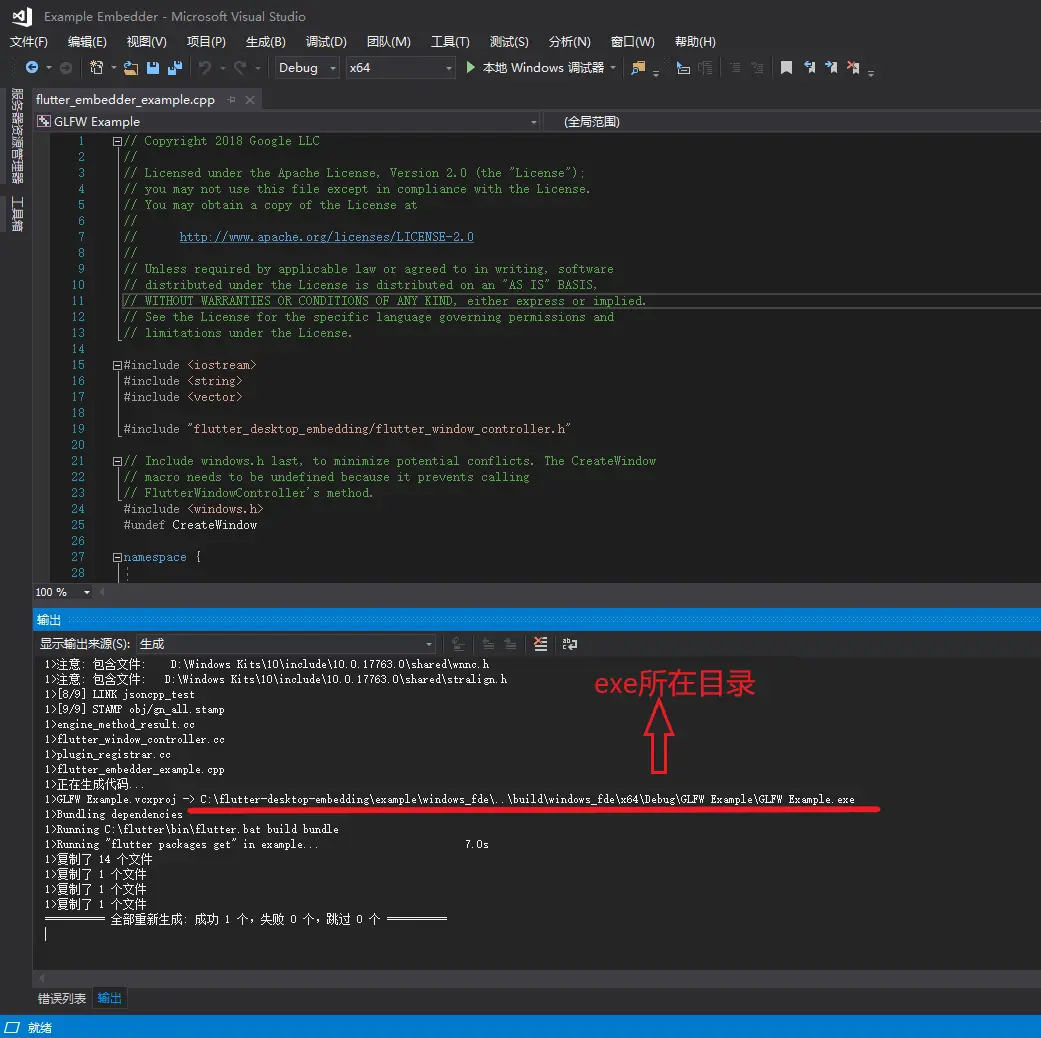Open the 生成(B) menu

point(266,42)
